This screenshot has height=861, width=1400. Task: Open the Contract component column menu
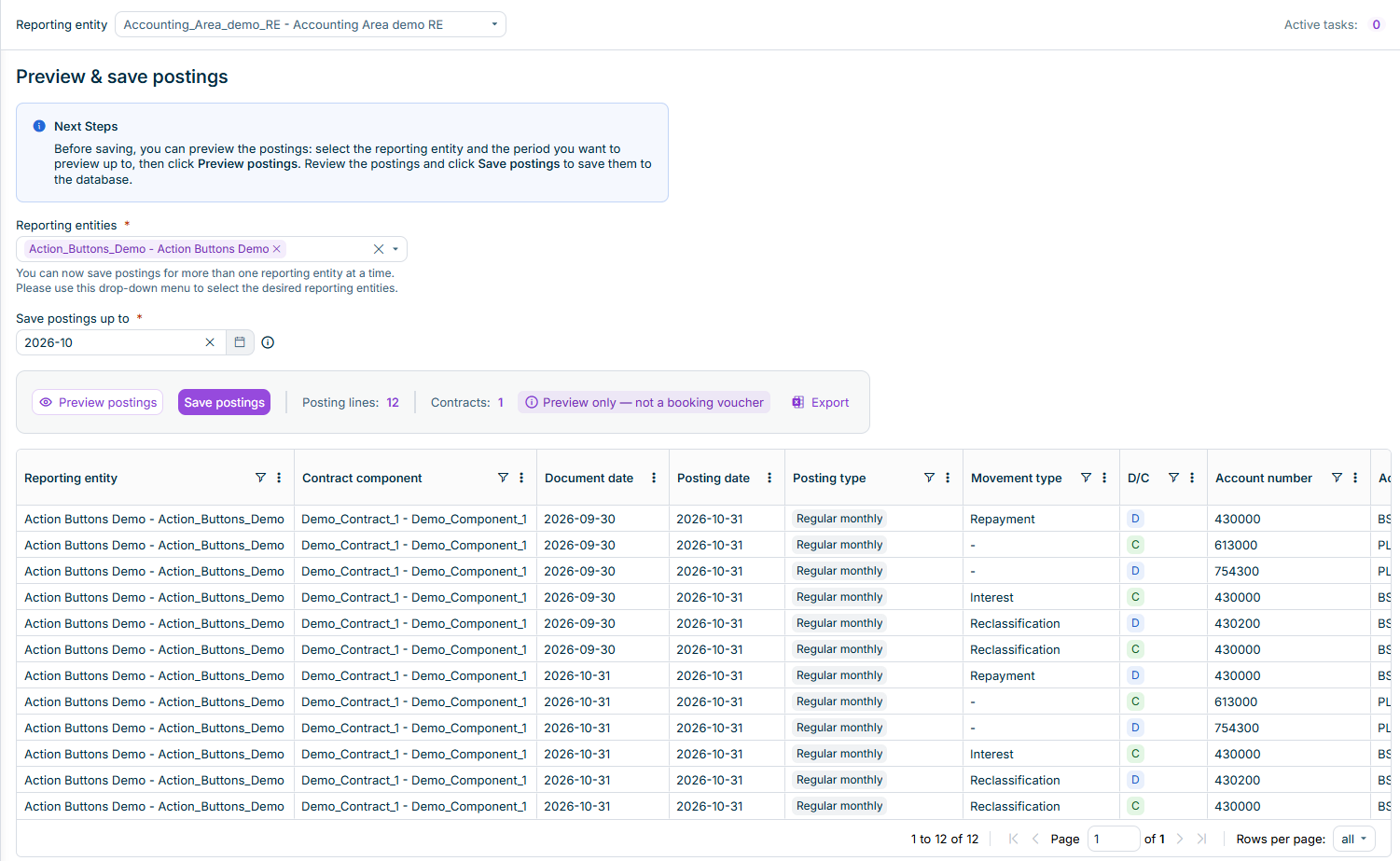tap(521, 478)
